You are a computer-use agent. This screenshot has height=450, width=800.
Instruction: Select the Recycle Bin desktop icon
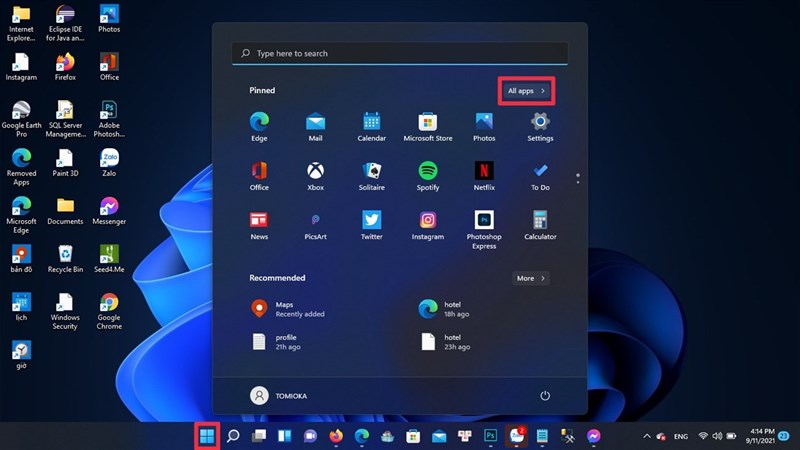[x=65, y=259]
